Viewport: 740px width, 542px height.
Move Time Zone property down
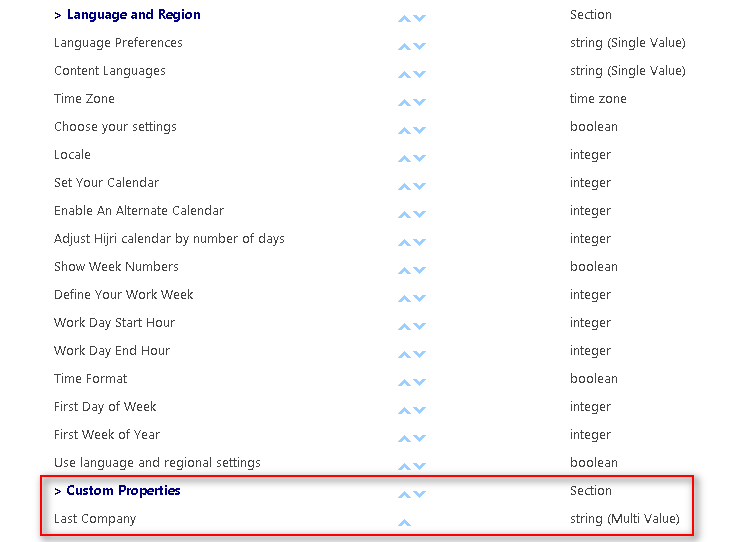[419, 102]
